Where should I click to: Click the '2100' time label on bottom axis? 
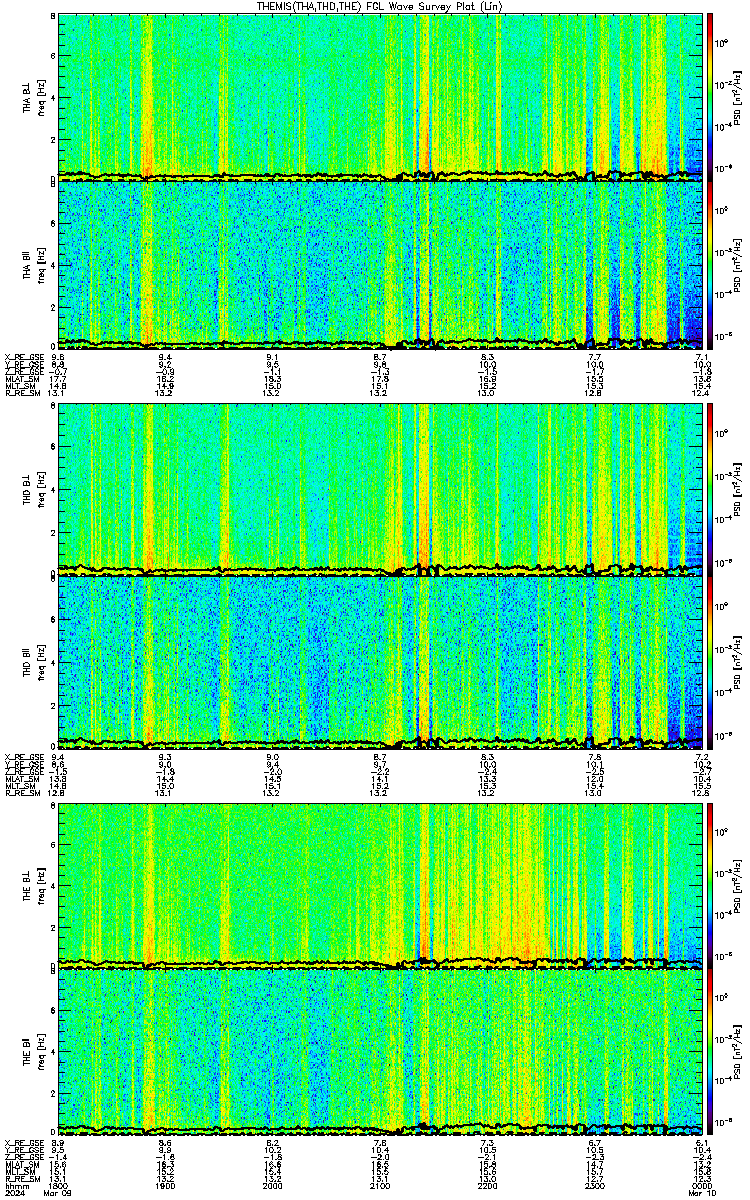click(381, 1186)
